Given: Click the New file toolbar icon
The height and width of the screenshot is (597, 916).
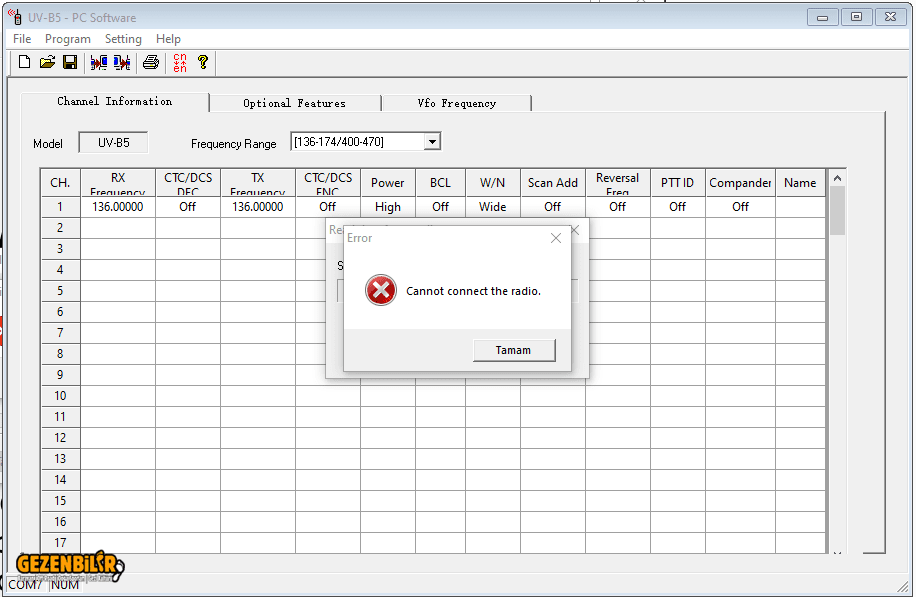Looking at the screenshot, I should [25, 62].
